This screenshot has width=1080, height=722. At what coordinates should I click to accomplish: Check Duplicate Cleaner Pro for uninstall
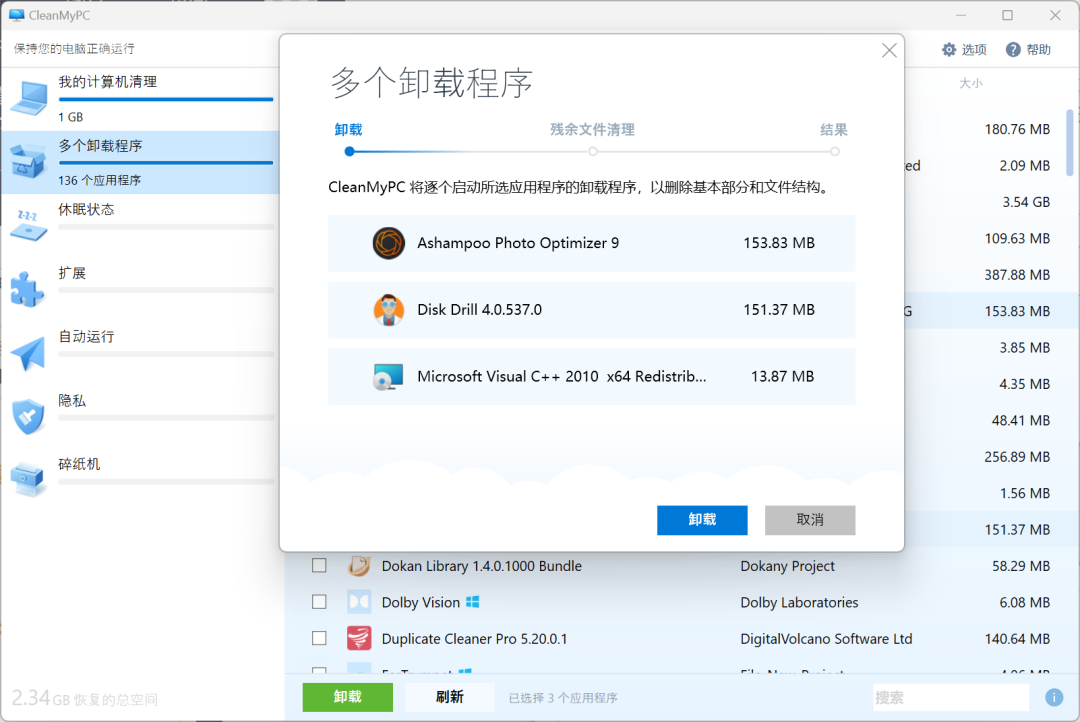pos(319,638)
